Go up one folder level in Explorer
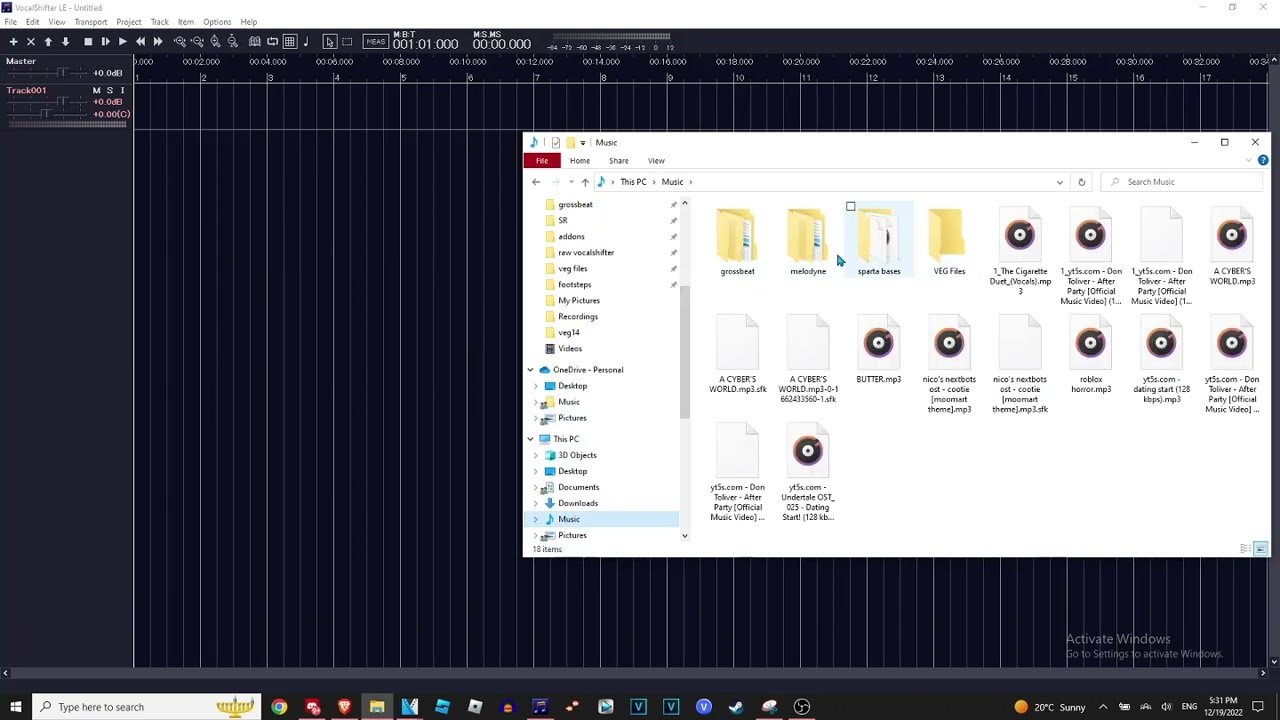The width and height of the screenshot is (1280, 720). [x=585, y=182]
